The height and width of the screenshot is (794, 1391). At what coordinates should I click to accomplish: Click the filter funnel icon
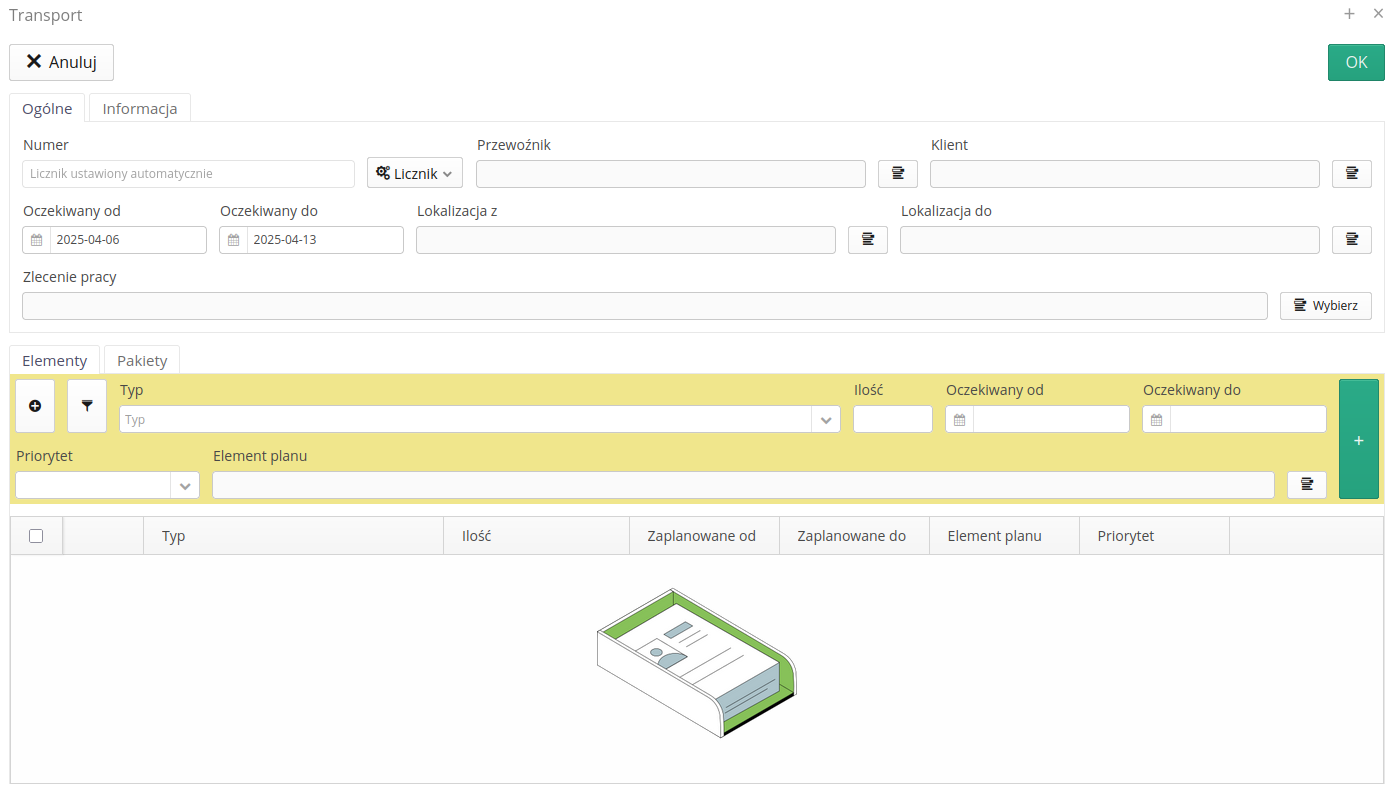click(x=87, y=406)
